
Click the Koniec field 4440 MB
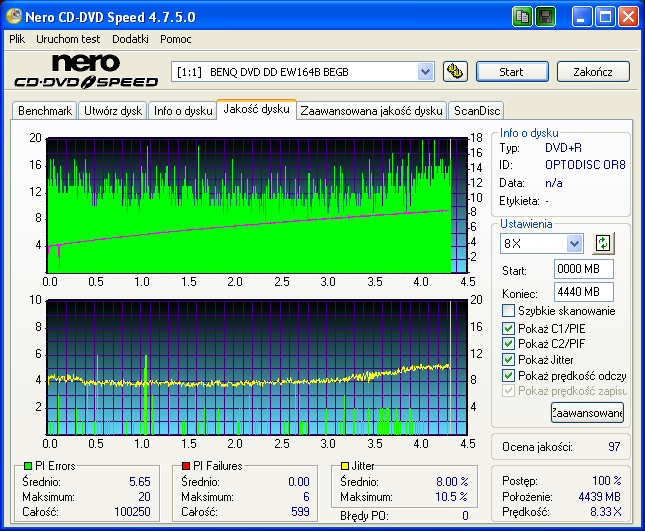(x=584, y=292)
